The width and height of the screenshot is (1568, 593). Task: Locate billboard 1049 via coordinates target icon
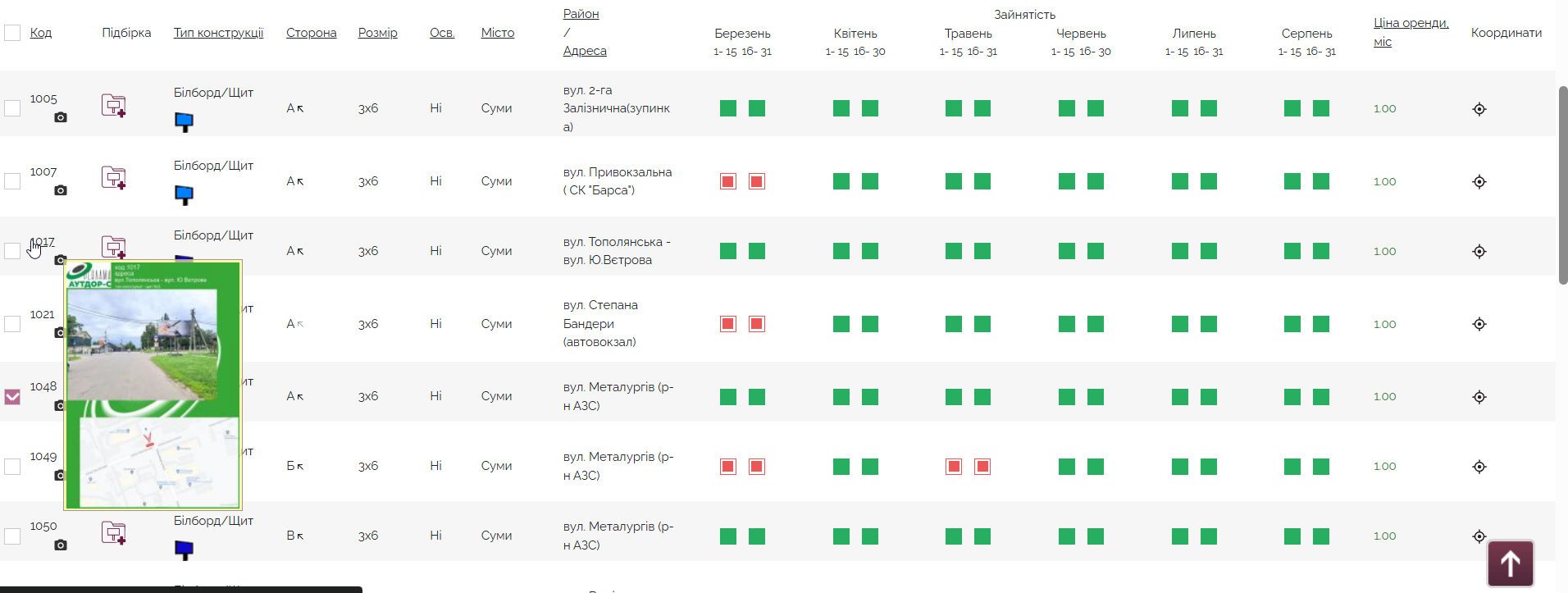[x=1479, y=467]
